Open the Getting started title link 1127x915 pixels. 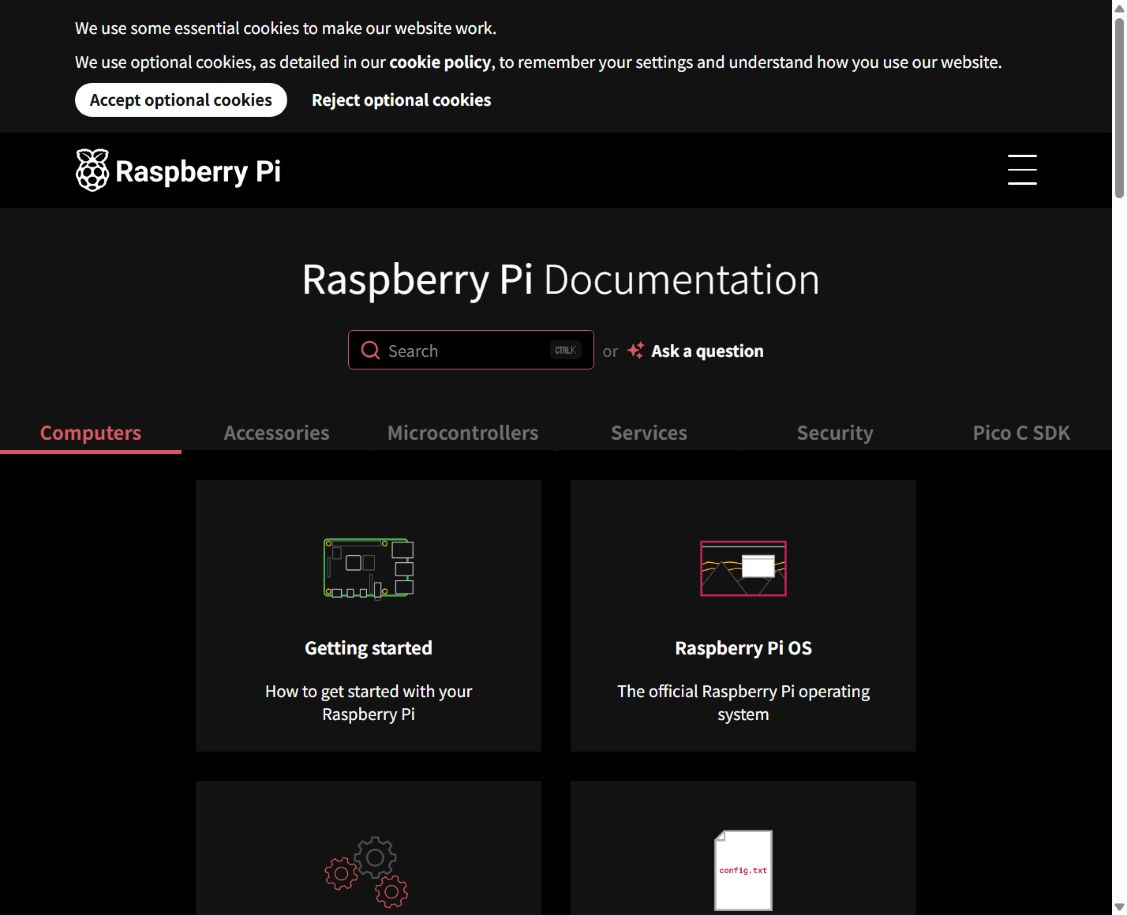click(x=368, y=648)
